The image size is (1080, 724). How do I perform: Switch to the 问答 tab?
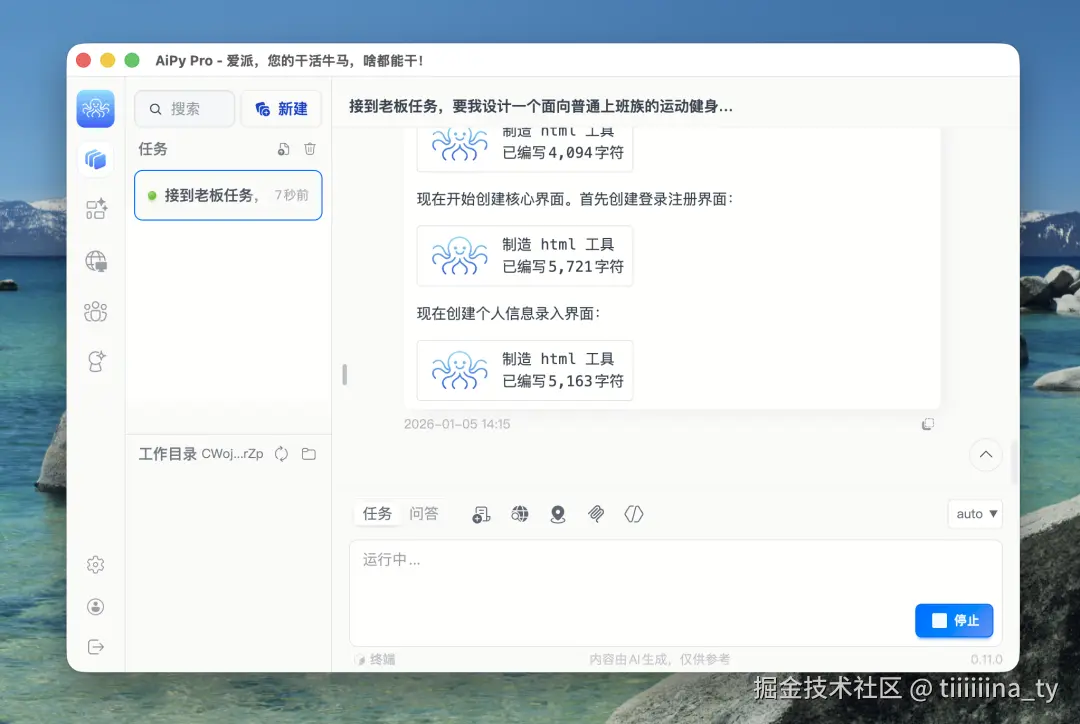425,513
